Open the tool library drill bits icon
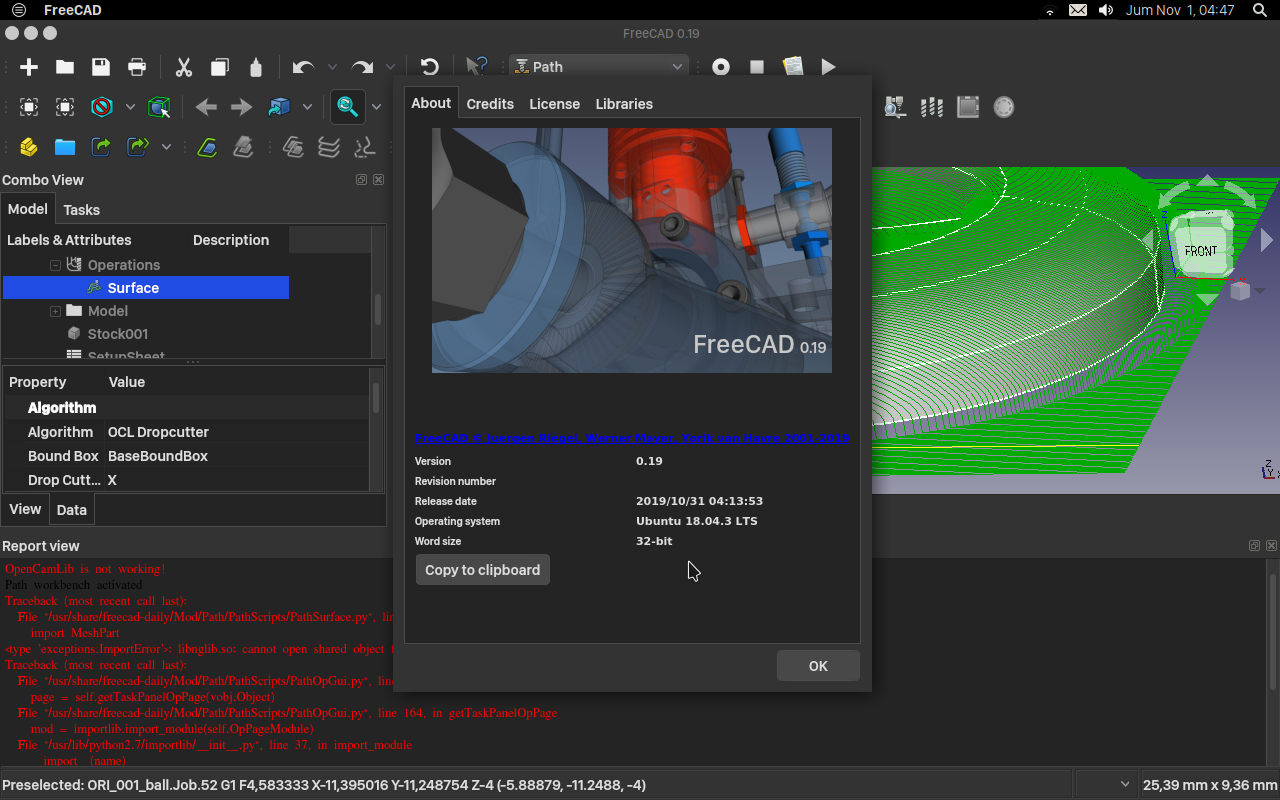 pos(932,107)
